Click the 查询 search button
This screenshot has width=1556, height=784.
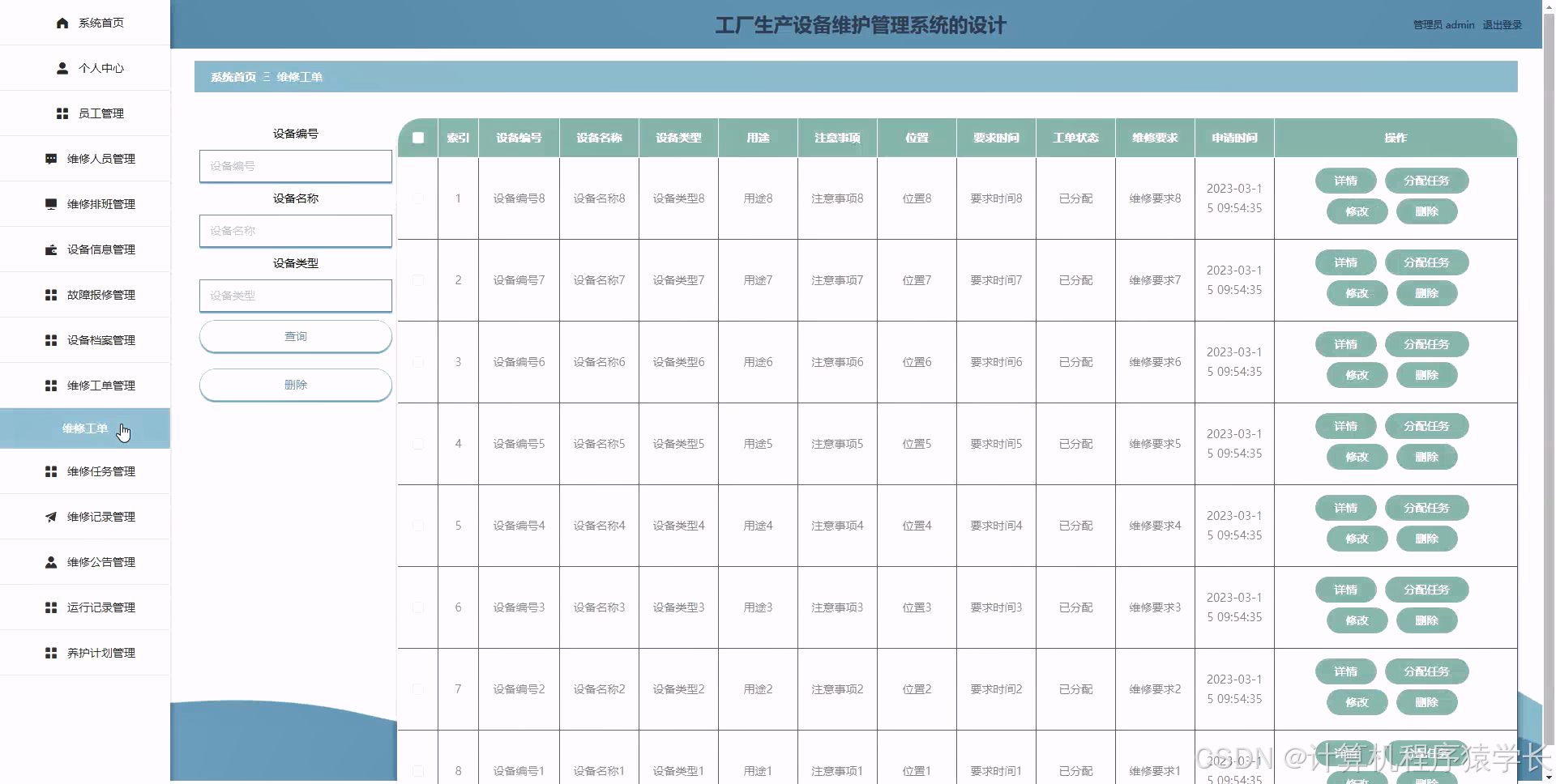click(296, 336)
